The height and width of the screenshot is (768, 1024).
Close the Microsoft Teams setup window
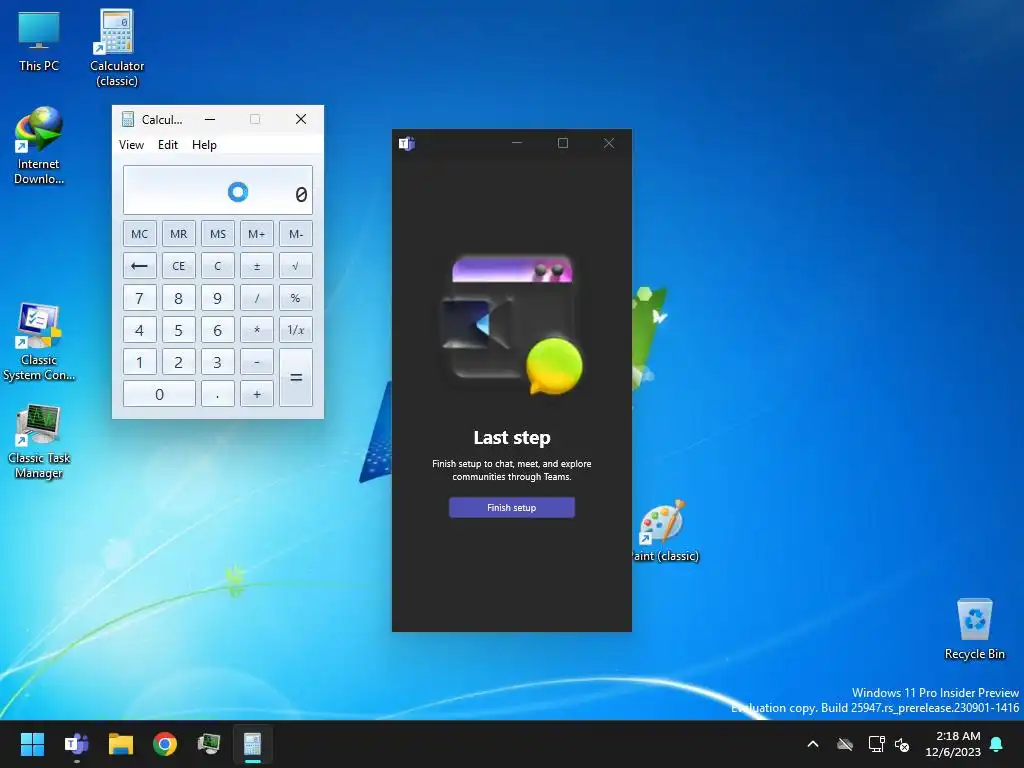[609, 143]
